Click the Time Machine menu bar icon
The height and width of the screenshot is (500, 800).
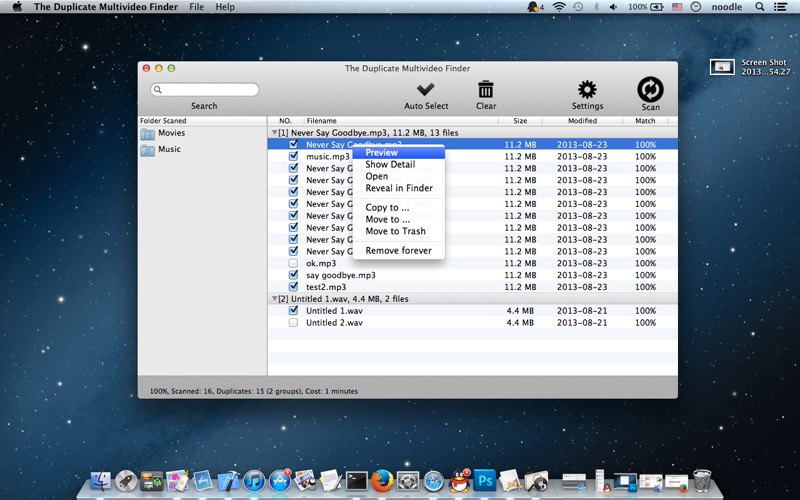click(x=578, y=7)
